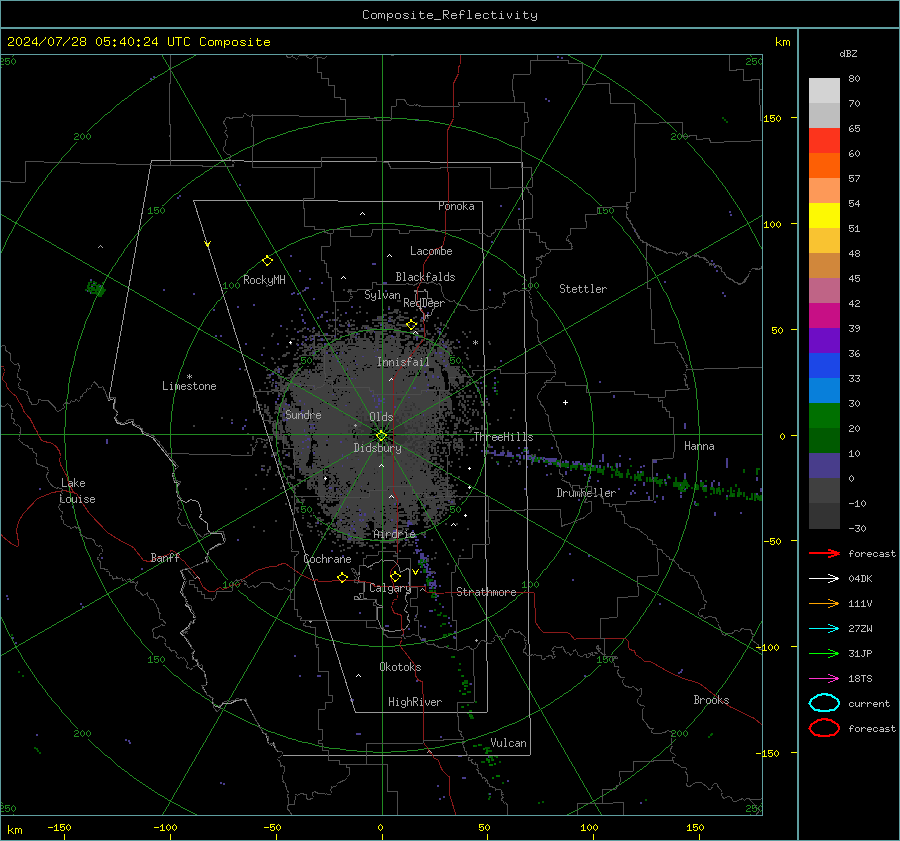Screen dimensions: 900x841
Task: Click the 'RockyMH' map label
Action: [x=264, y=280]
